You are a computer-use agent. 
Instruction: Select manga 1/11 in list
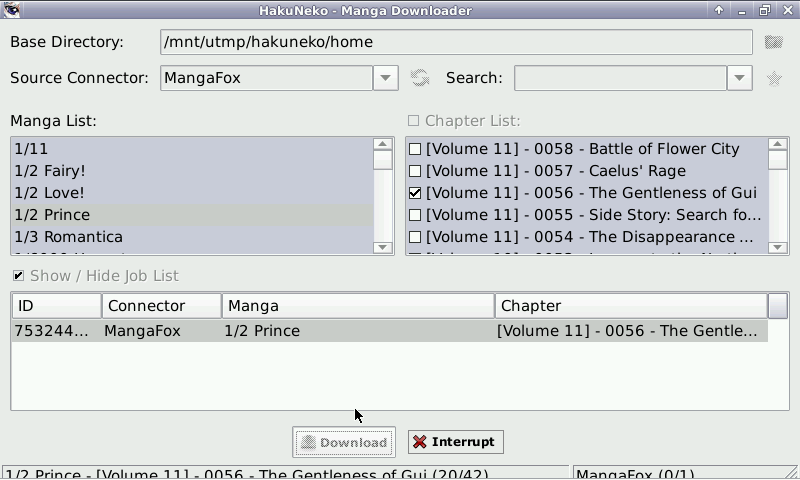click(192, 149)
